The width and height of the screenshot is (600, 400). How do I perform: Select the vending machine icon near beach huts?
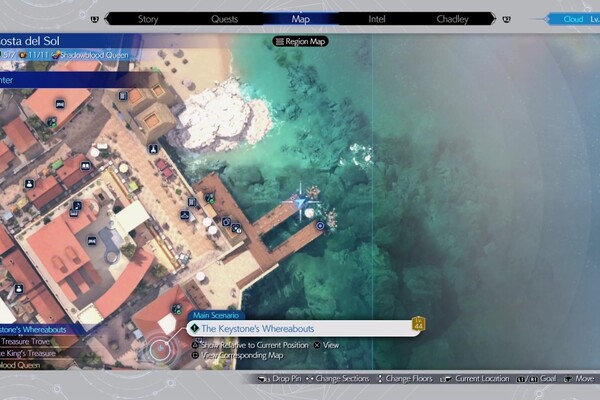coord(123,96)
